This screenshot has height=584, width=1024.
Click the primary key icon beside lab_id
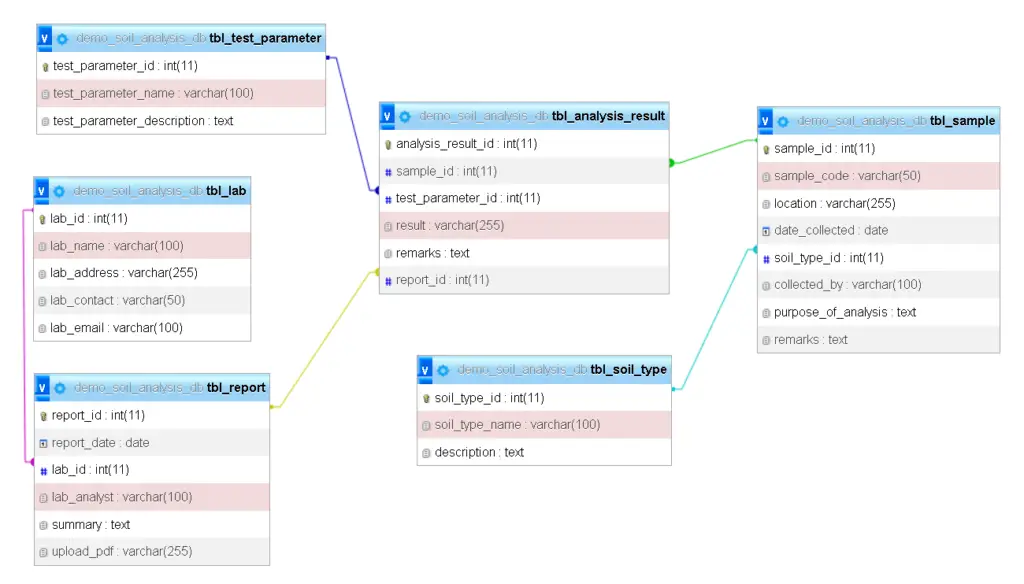(x=41, y=218)
